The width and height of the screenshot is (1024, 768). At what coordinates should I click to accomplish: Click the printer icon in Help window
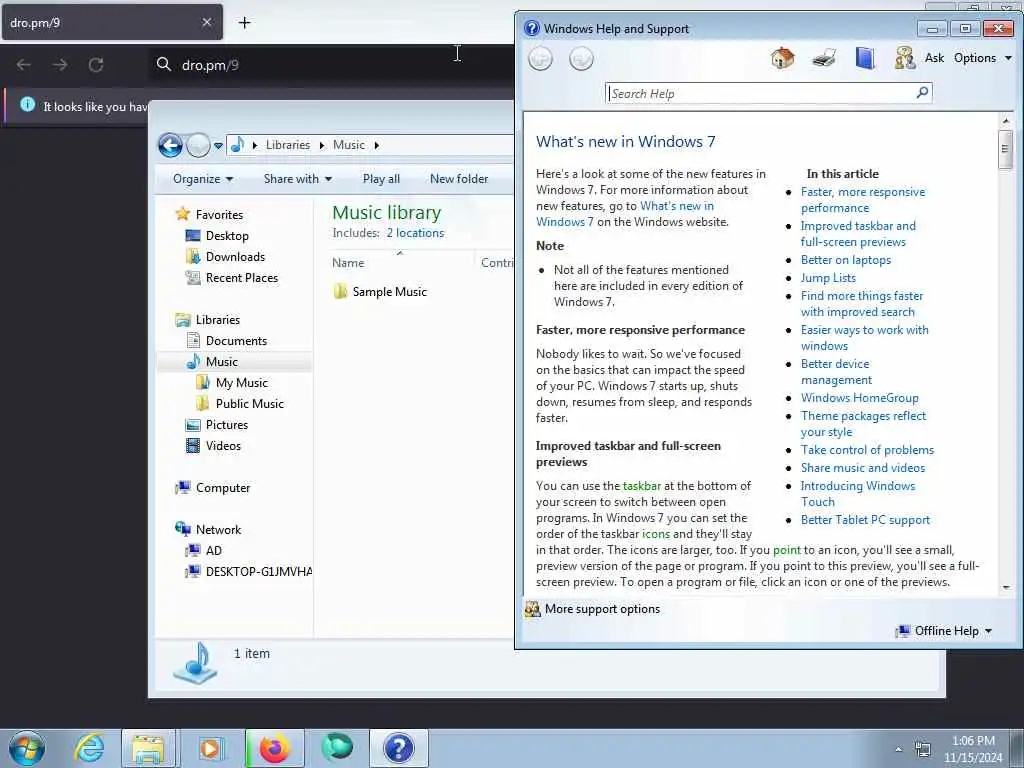[x=824, y=58]
